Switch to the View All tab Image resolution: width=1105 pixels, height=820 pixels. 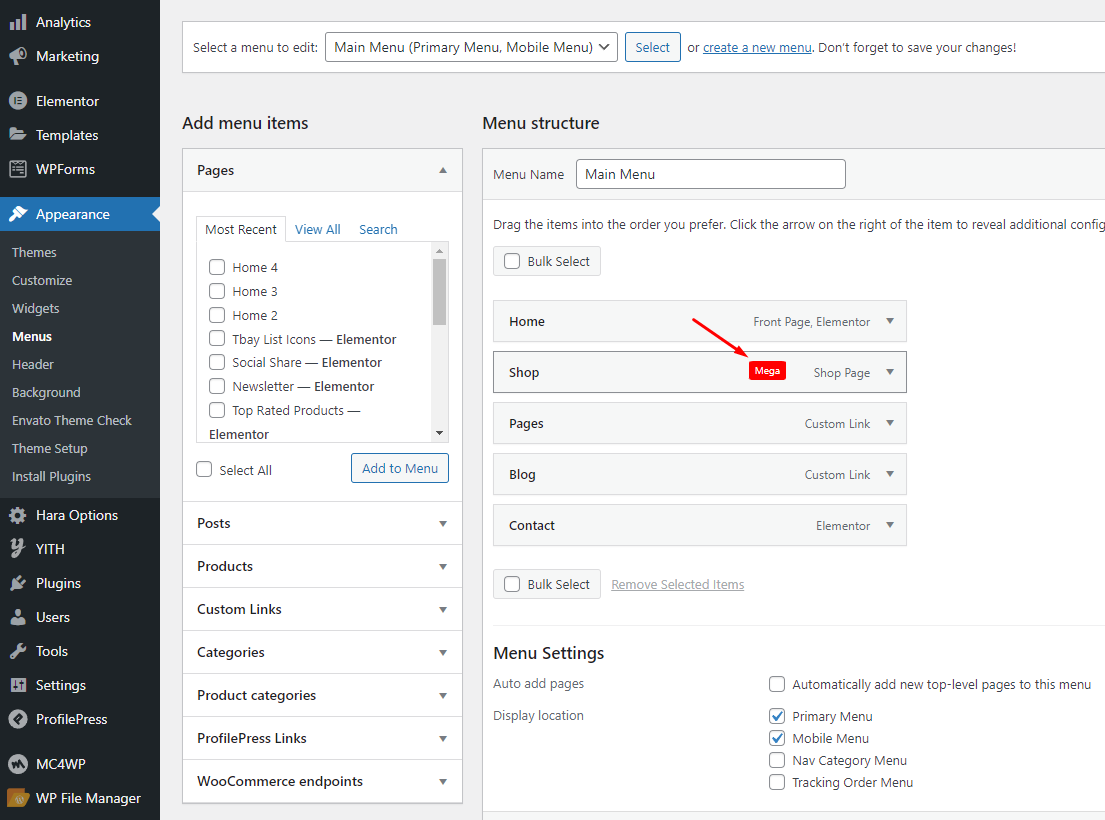pyautogui.click(x=317, y=229)
